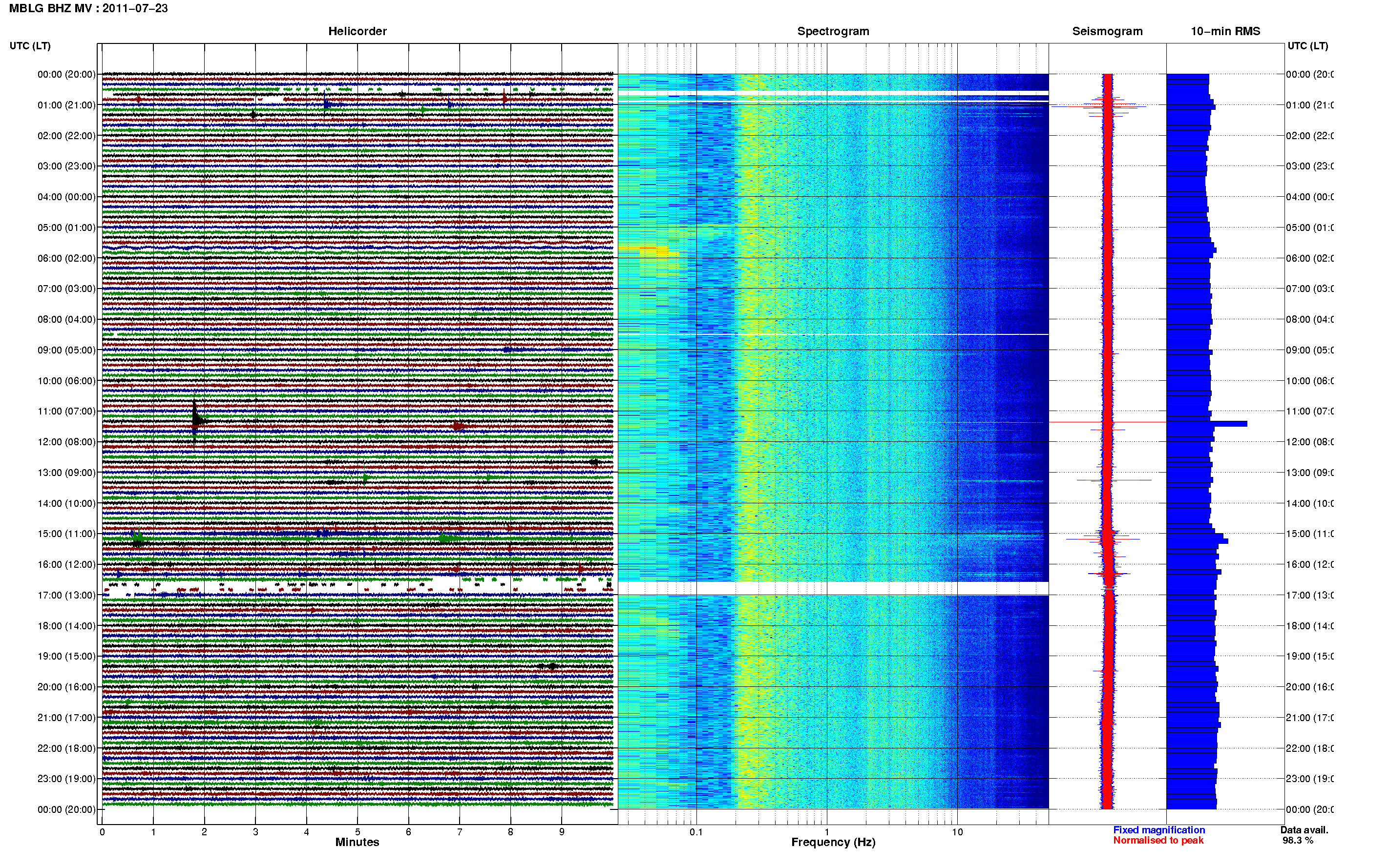The width and height of the screenshot is (1389, 868).
Task: Click the '11:00 (07:00)' left time label
Action: click(66, 411)
